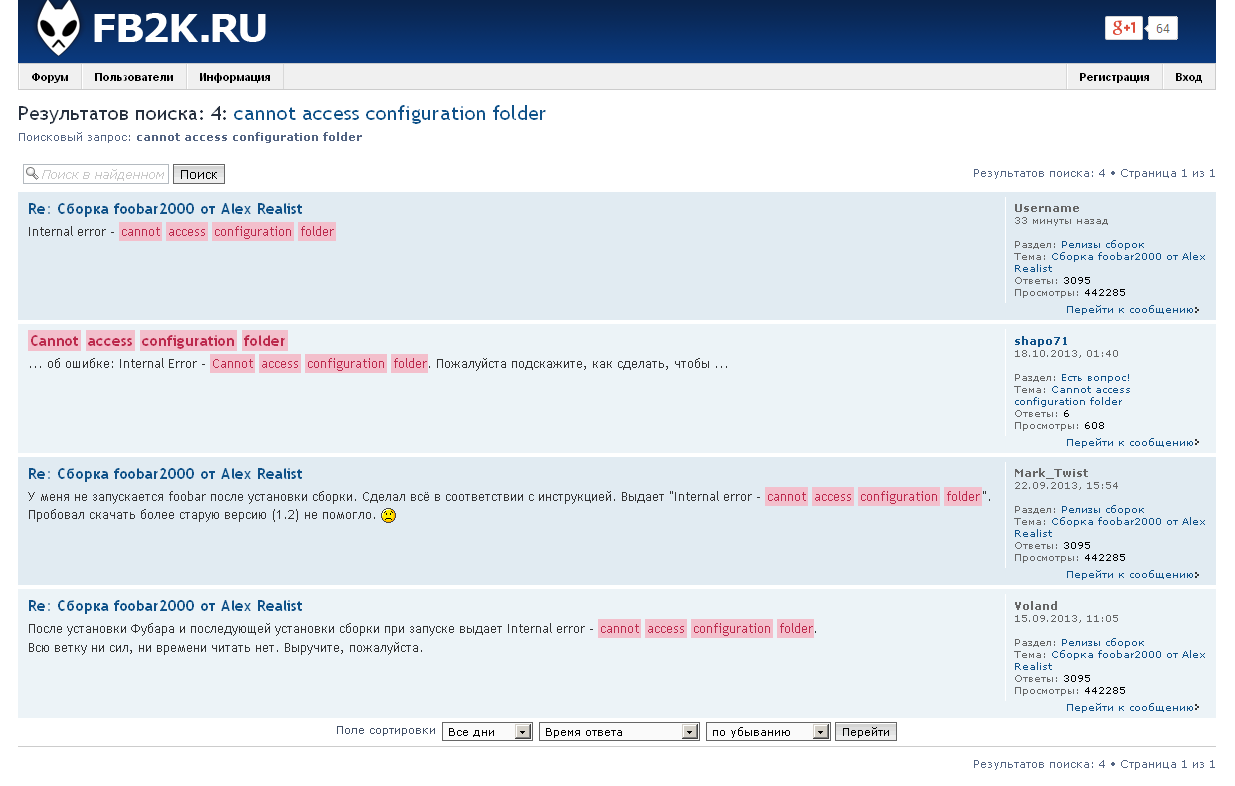The width and height of the screenshot is (1235, 786).
Task: Open the result title posted by Voland
Action: point(165,606)
